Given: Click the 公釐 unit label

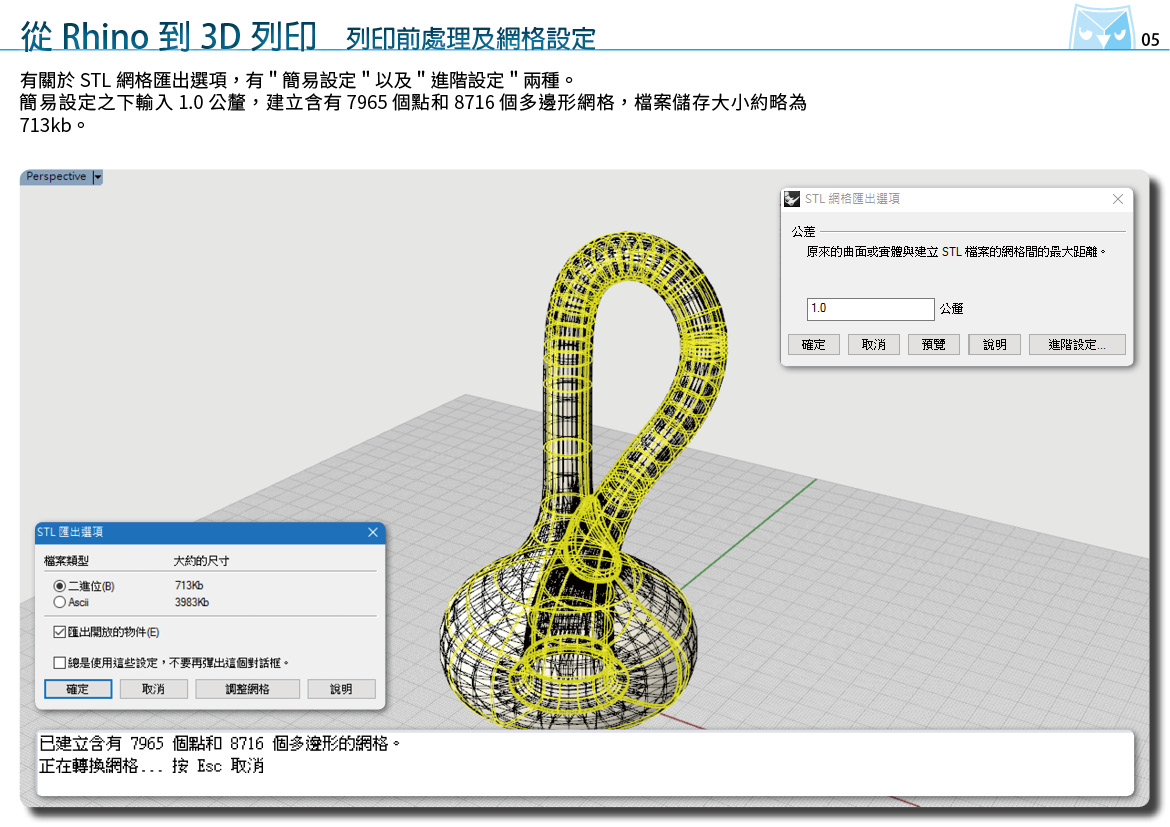Looking at the screenshot, I should [x=951, y=308].
